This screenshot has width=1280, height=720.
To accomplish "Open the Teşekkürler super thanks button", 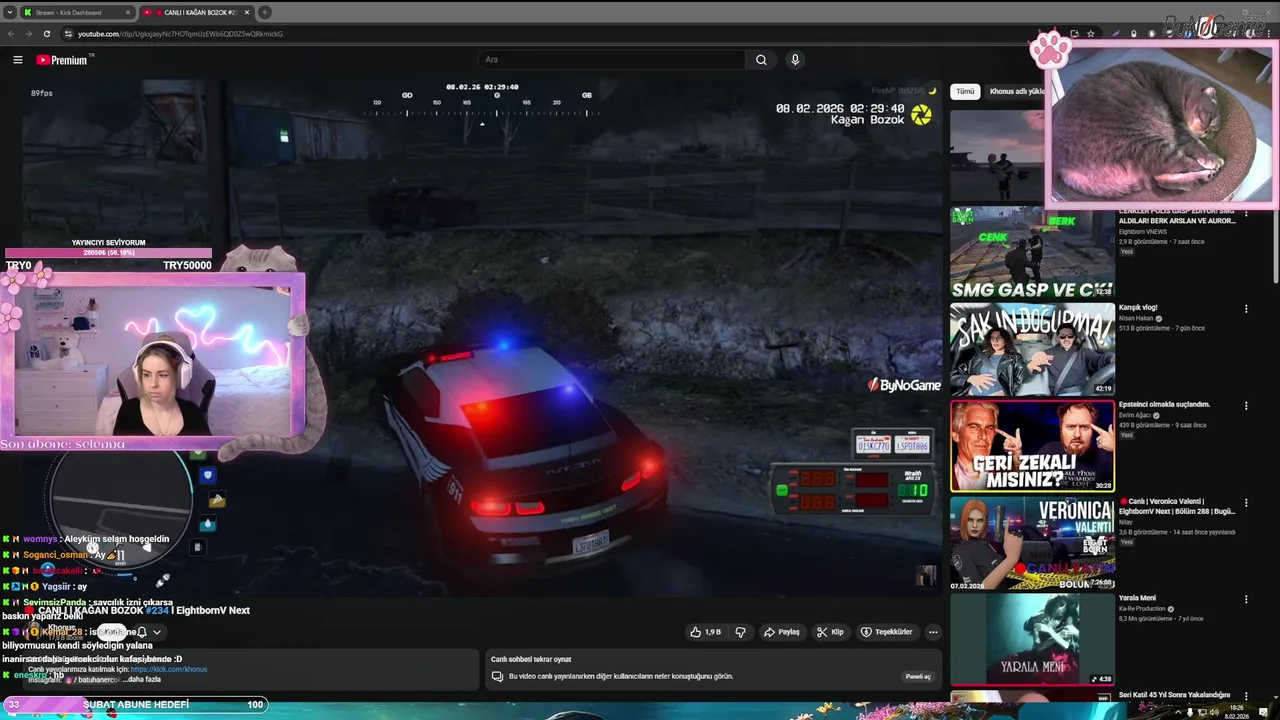I will tap(887, 632).
